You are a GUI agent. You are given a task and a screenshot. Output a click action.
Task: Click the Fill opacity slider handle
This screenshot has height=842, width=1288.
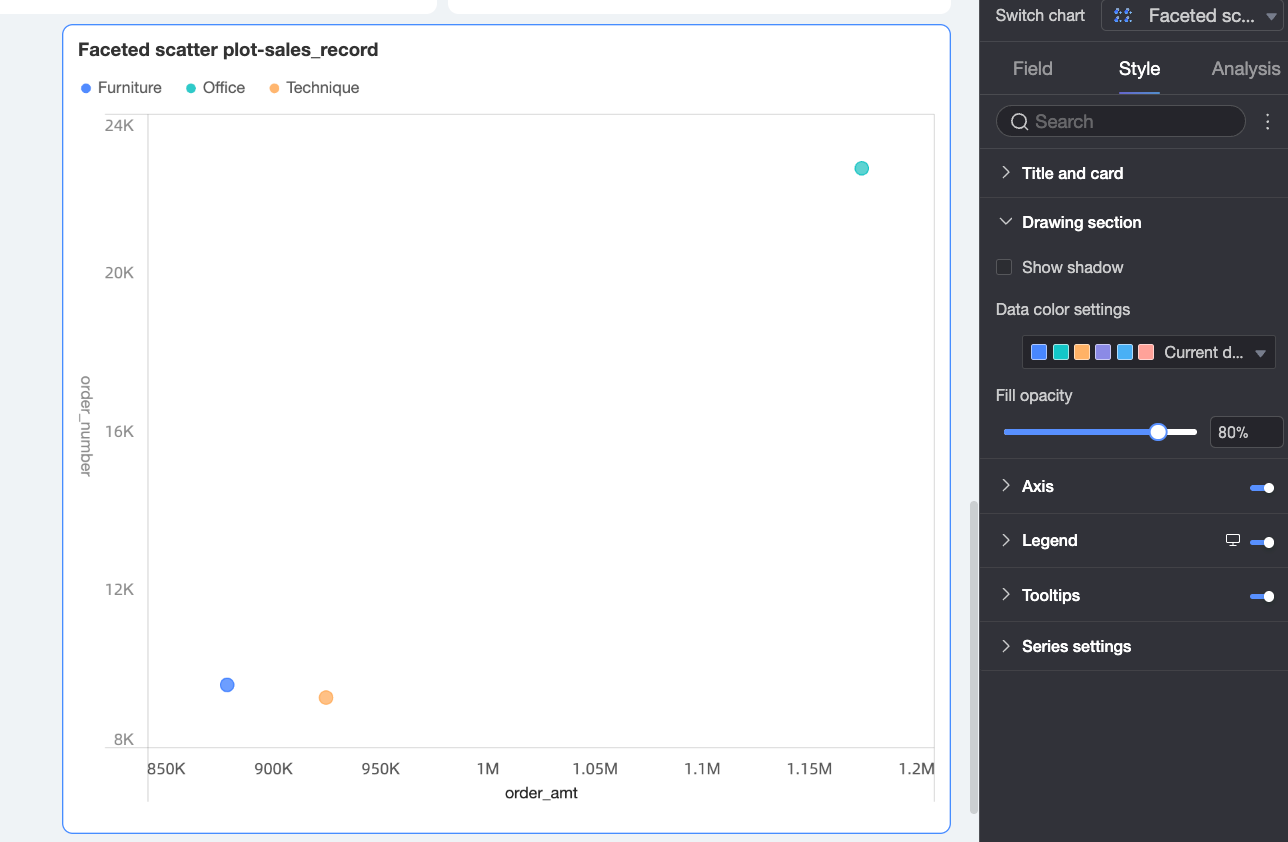click(1158, 432)
